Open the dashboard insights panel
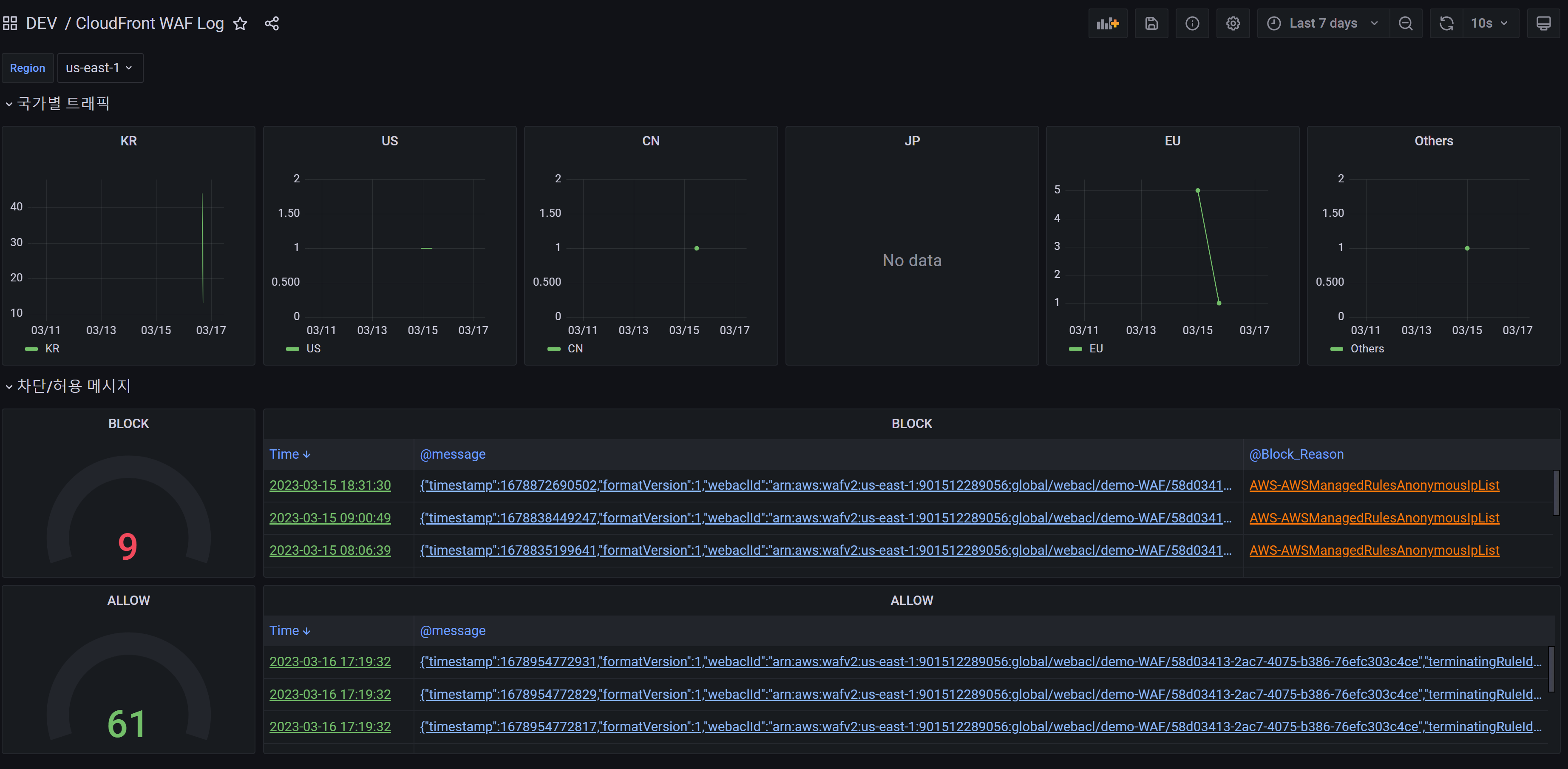The width and height of the screenshot is (1568, 769). tap(1192, 23)
